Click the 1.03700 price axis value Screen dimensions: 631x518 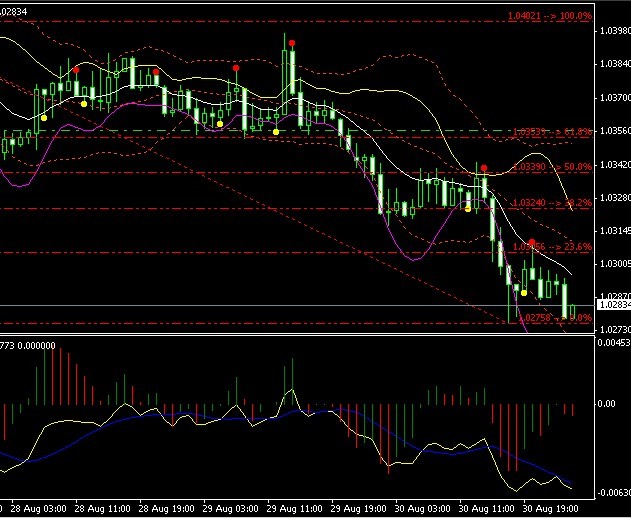coord(615,97)
